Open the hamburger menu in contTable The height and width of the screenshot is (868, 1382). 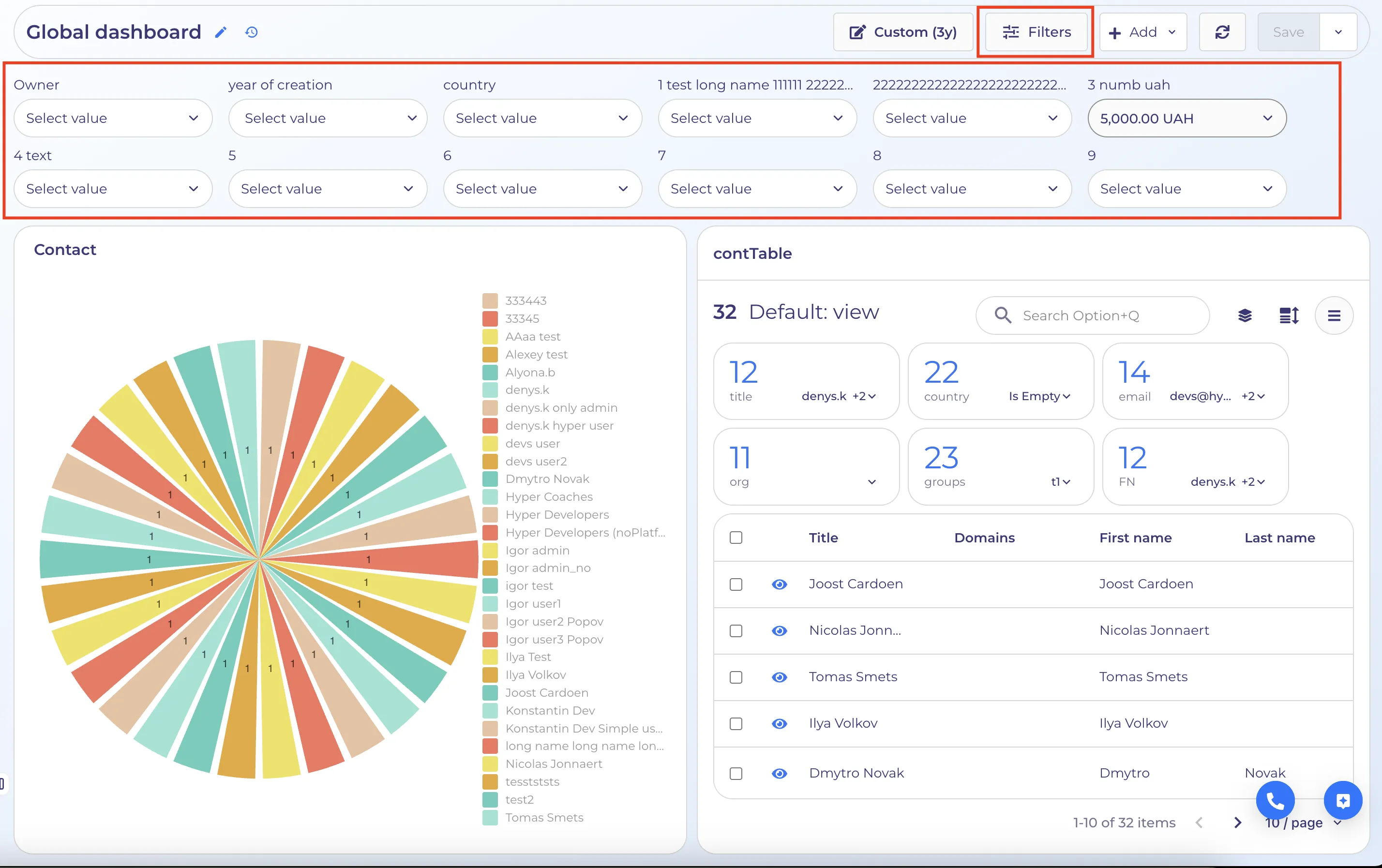pyautogui.click(x=1334, y=315)
